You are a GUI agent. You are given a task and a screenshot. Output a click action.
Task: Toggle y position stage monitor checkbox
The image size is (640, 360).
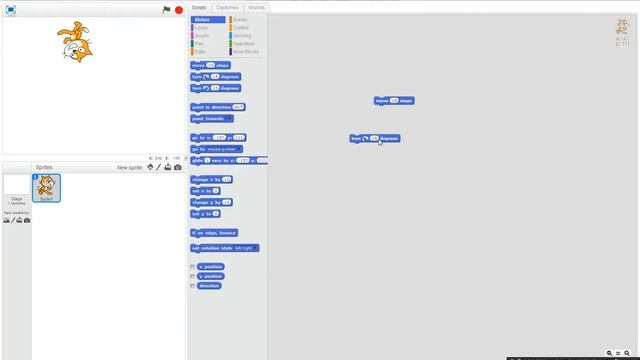(x=192, y=276)
